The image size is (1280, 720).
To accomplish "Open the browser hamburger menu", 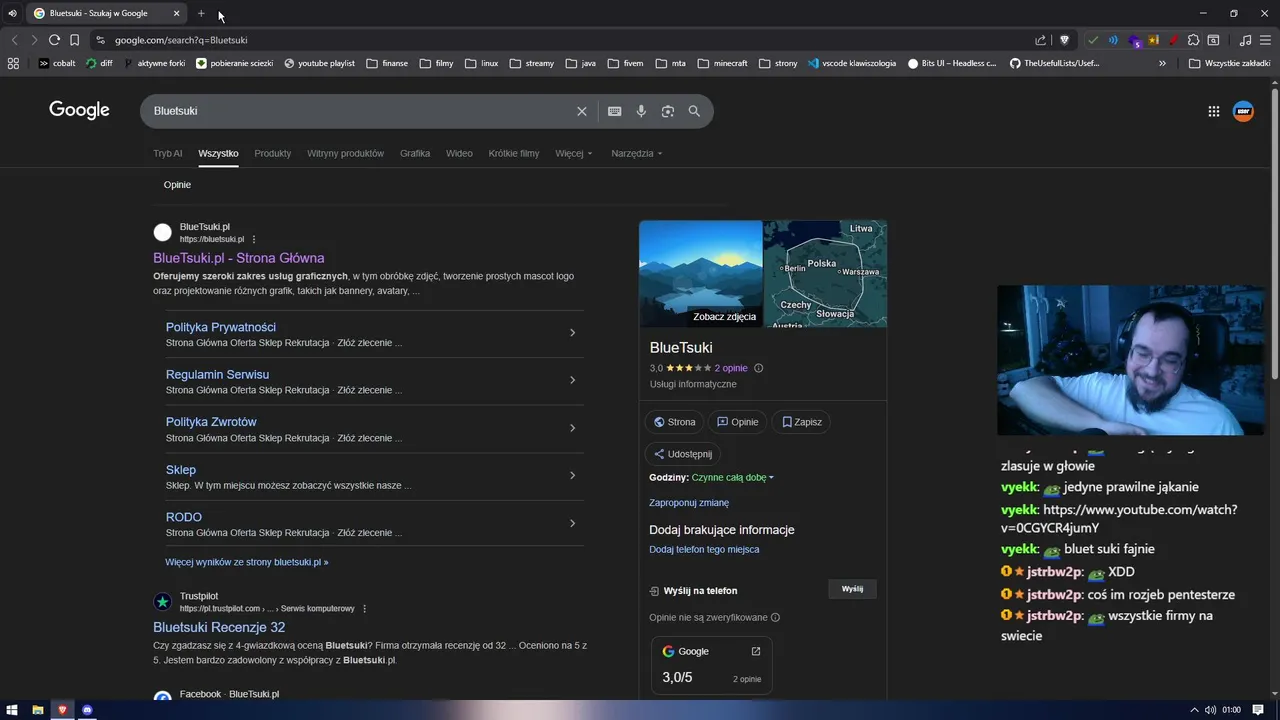I will coord(1265,40).
